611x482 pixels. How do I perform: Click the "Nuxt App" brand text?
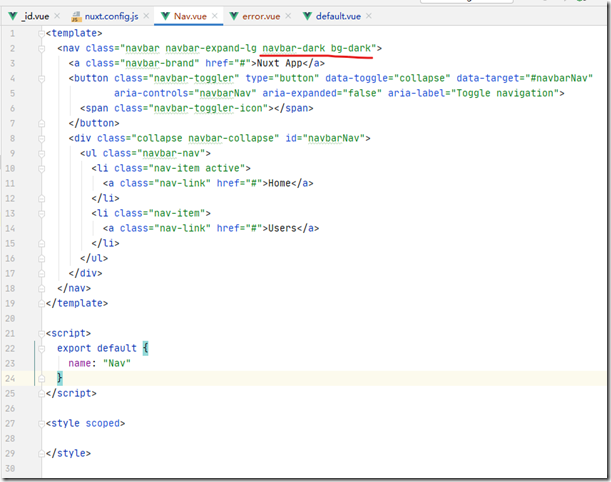click(x=279, y=63)
